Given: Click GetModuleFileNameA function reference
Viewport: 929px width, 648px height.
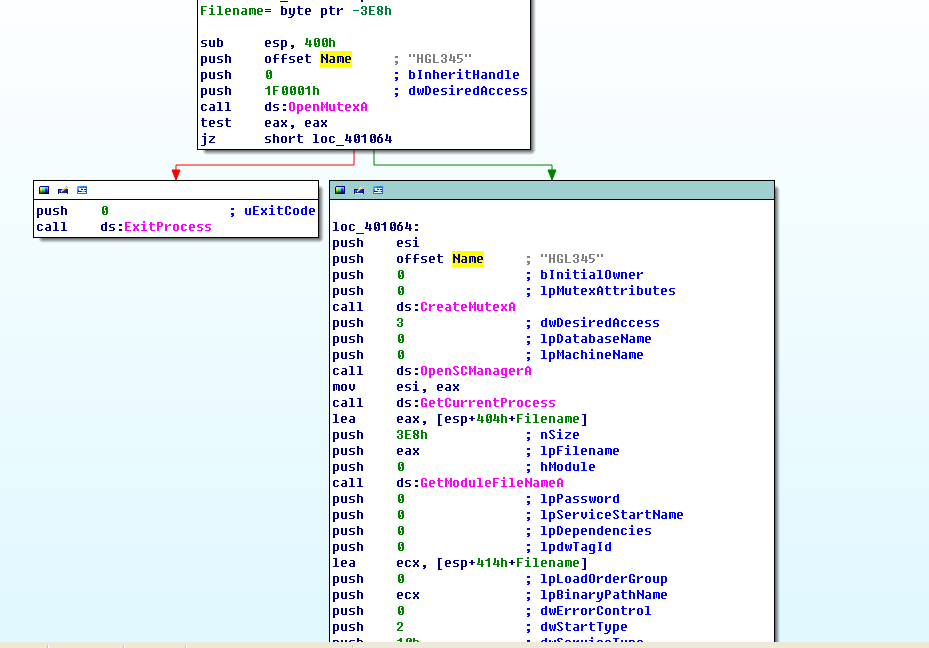Looking at the screenshot, I should click(491, 483).
